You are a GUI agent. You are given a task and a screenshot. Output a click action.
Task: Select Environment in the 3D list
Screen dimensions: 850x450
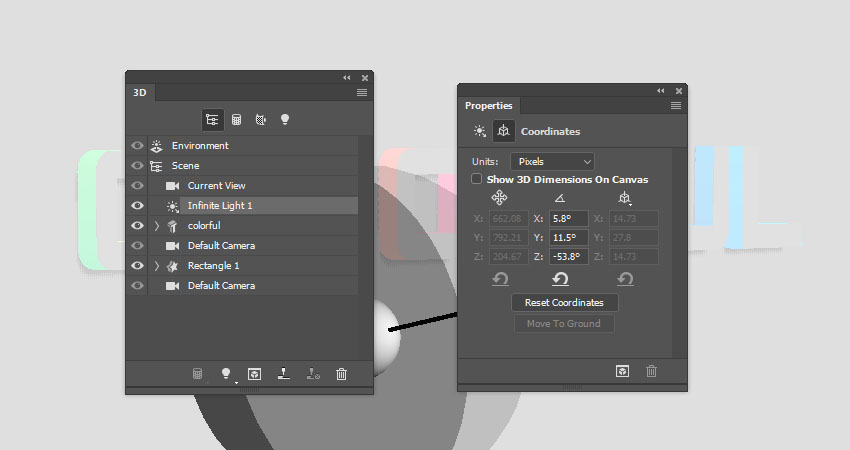pyautogui.click(x=253, y=145)
